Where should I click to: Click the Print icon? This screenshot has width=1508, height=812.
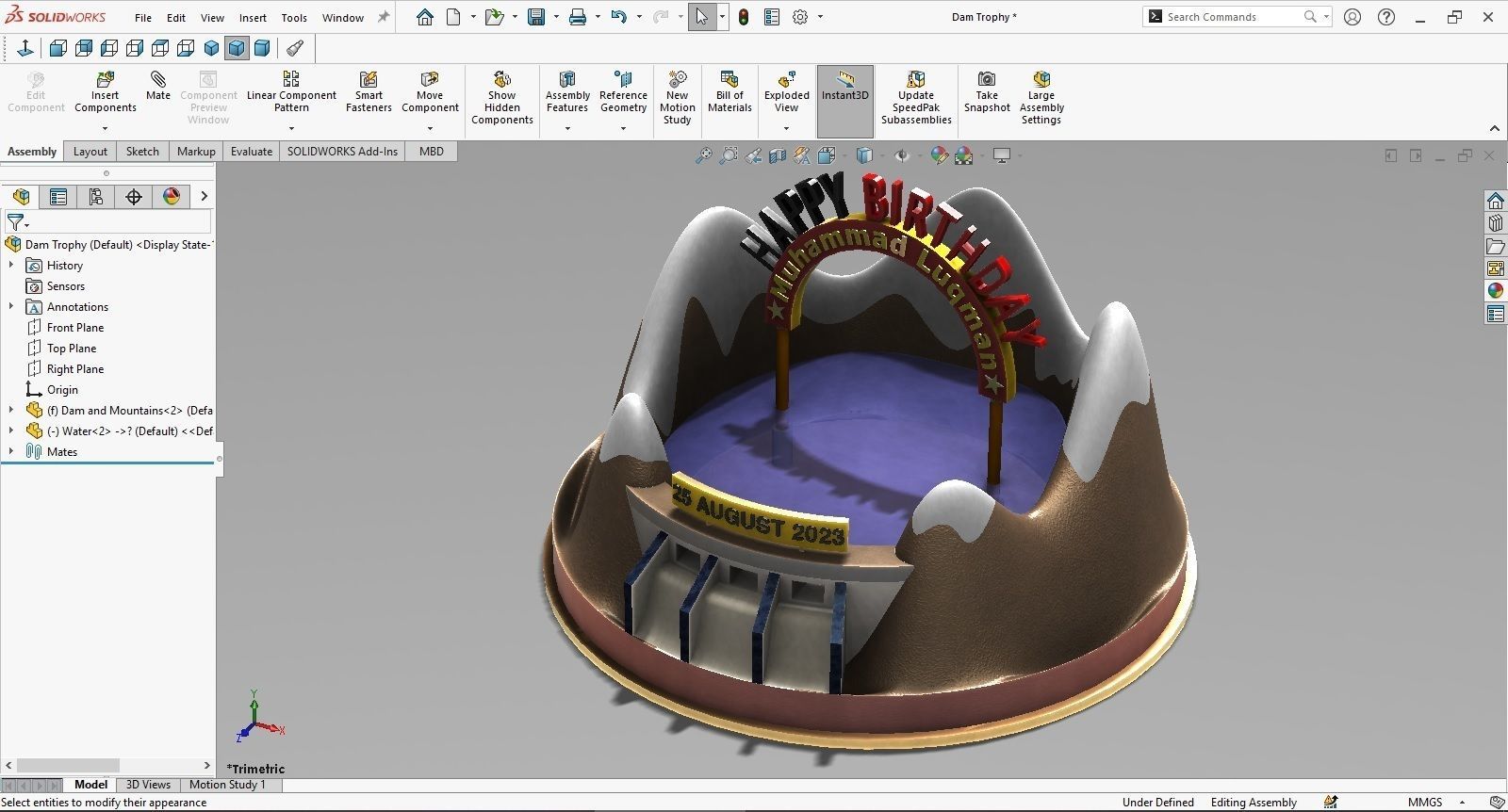[578, 17]
